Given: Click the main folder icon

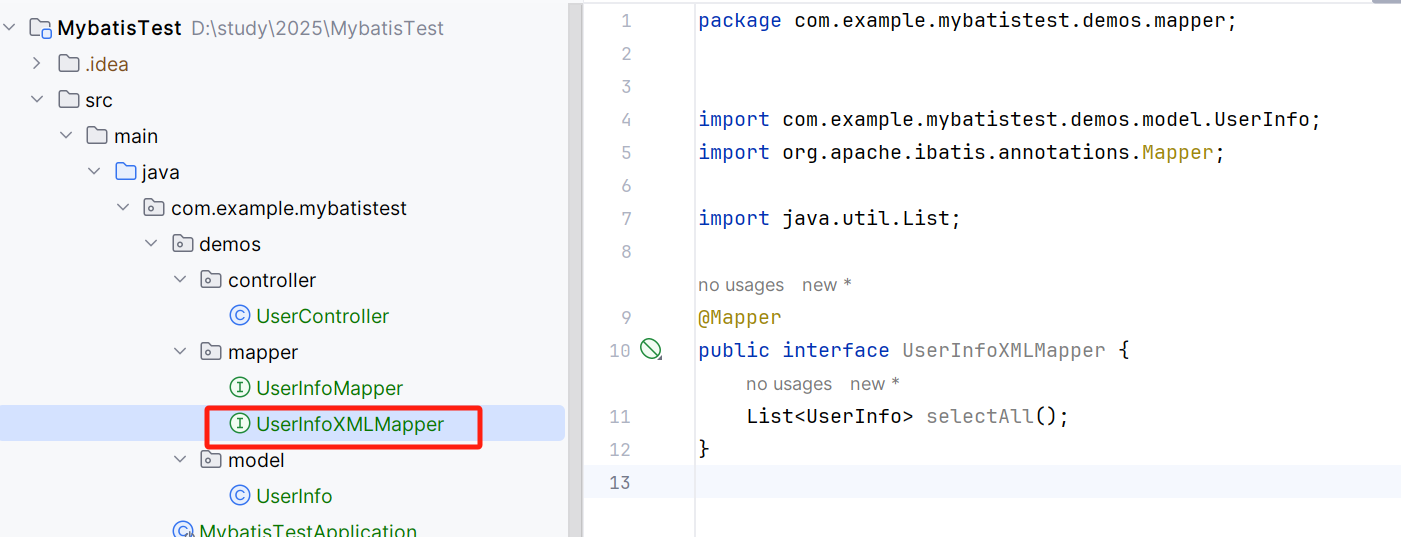Looking at the screenshot, I should (x=97, y=136).
